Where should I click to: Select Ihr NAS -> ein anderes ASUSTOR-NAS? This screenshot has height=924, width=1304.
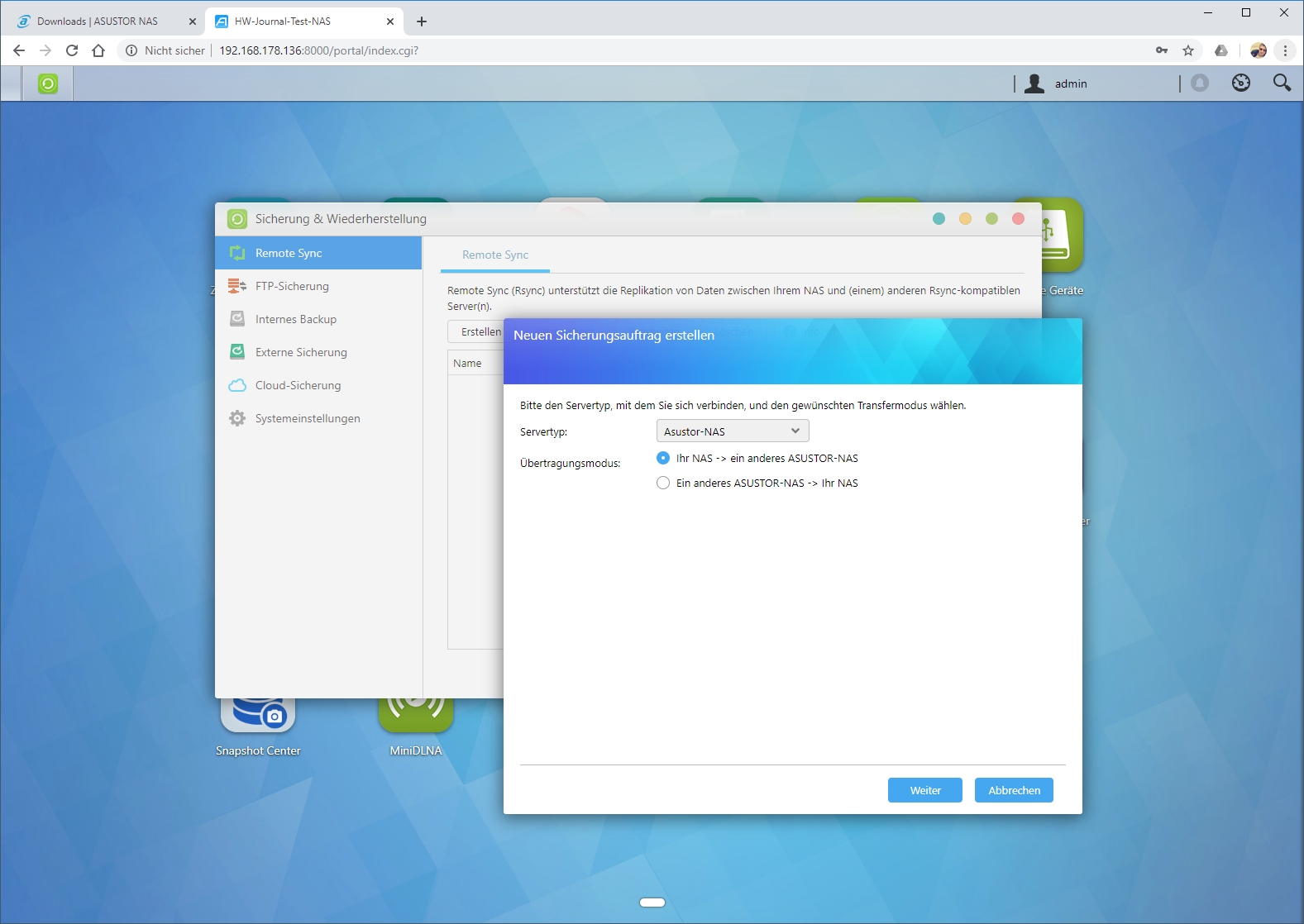coord(663,458)
